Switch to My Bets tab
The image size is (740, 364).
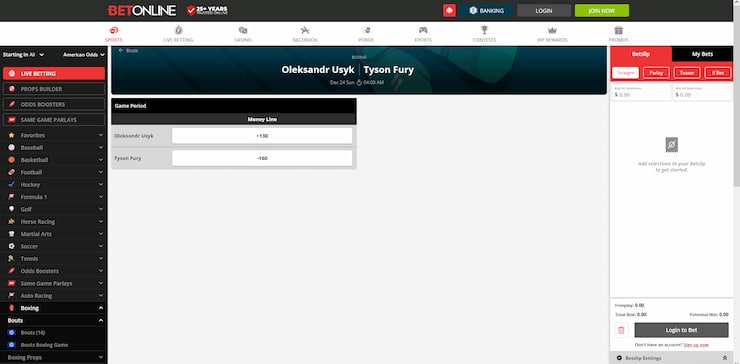click(x=702, y=54)
